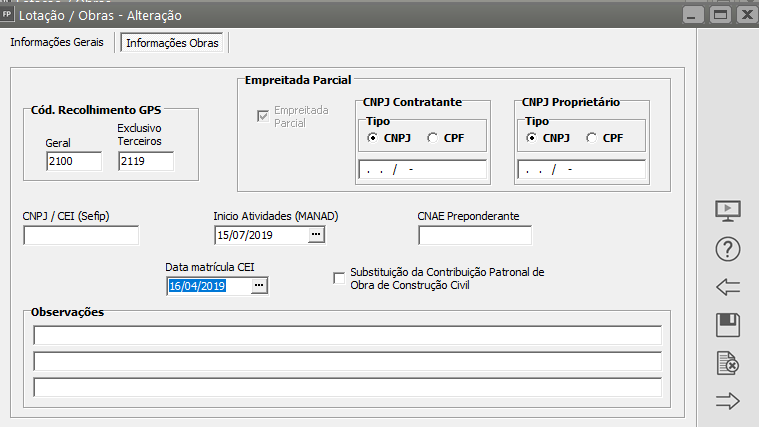Click the CNAE Preponderante input field
759x427 pixels.
pos(475,235)
